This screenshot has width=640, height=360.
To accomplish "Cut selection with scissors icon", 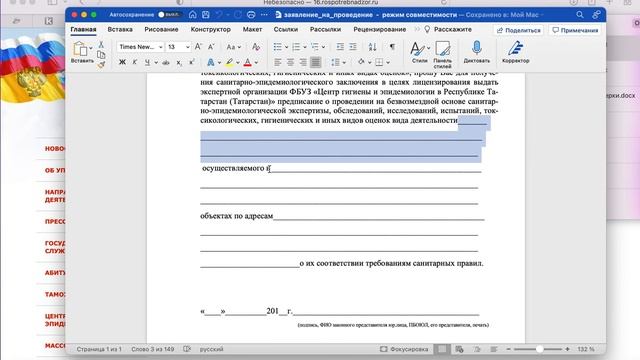I will pos(101,44).
